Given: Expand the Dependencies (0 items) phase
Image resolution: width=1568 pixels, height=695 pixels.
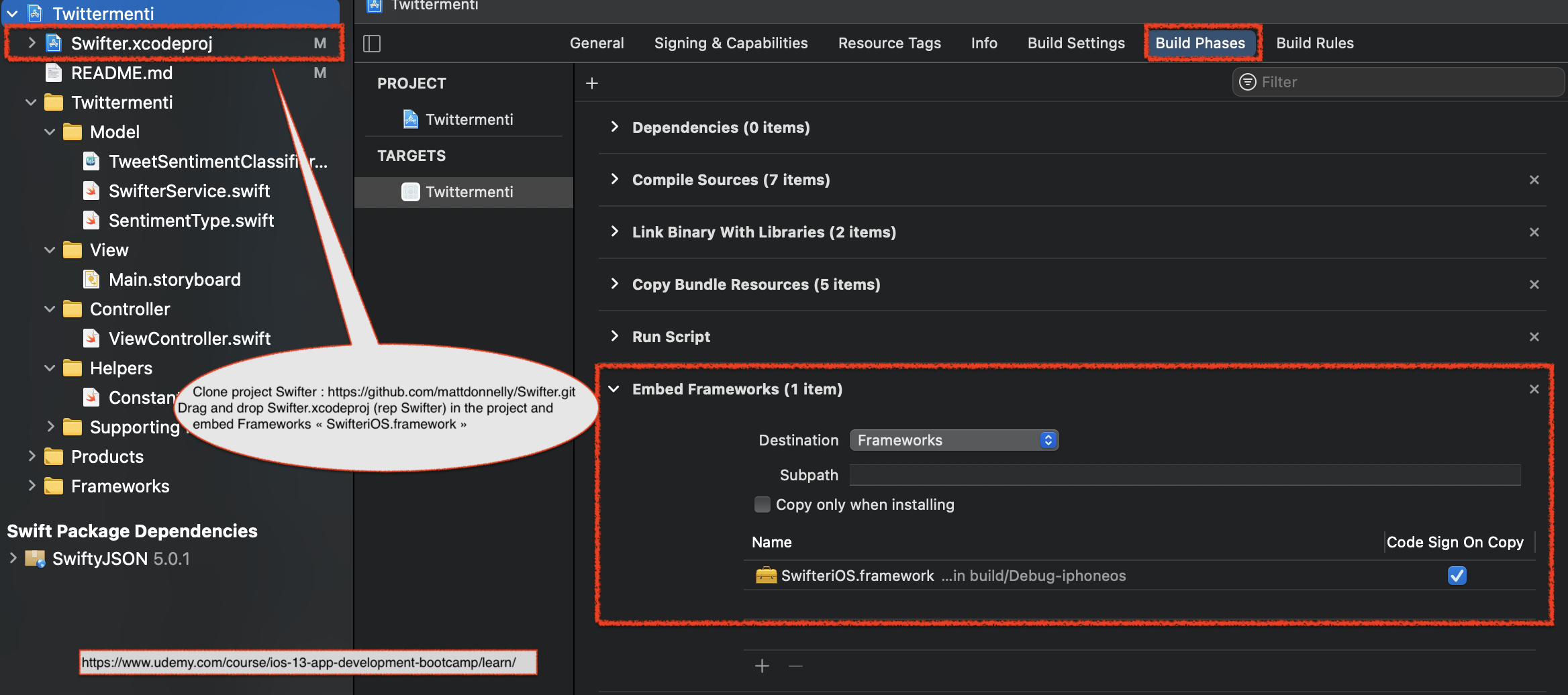Looking at the screenshot, I should (614, 127).
